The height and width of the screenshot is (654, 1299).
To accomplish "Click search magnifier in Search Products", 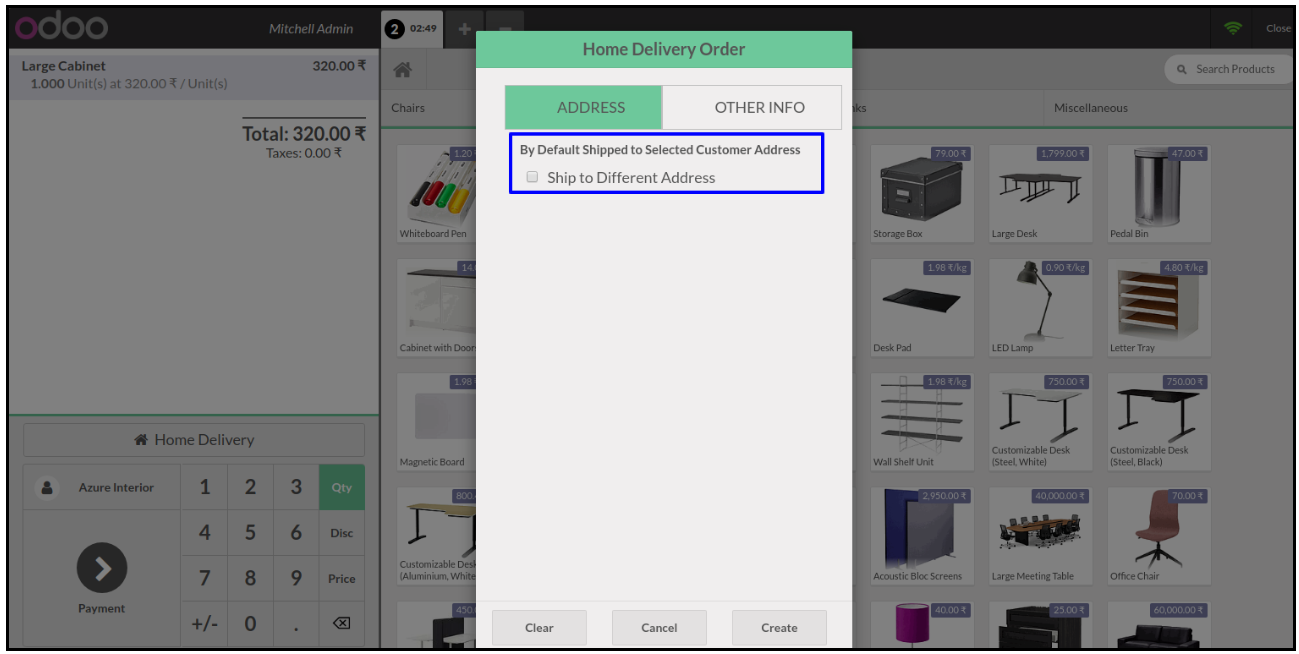I will 1182,69.
